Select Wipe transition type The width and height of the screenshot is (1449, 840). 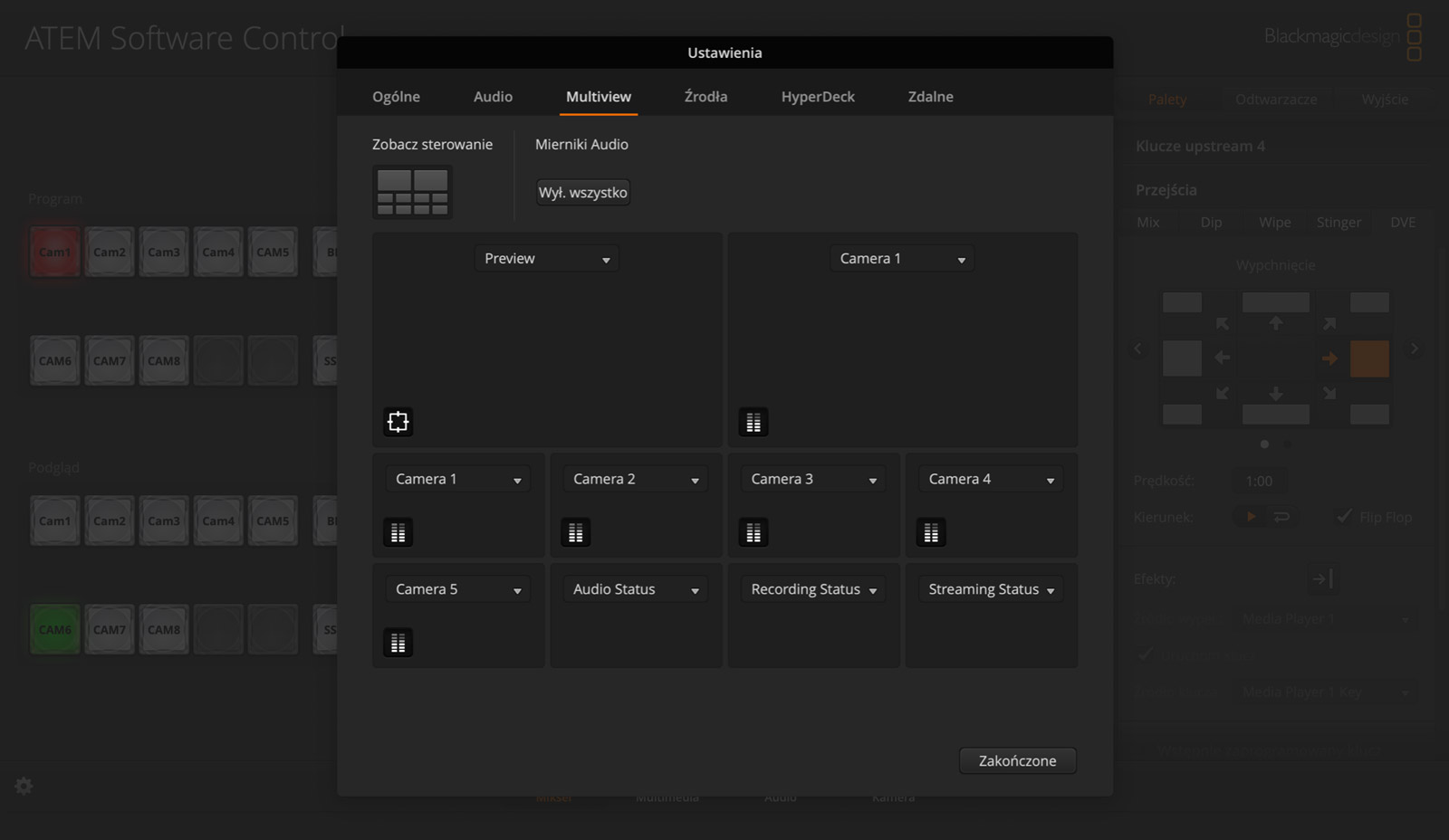click(1275, 223)
